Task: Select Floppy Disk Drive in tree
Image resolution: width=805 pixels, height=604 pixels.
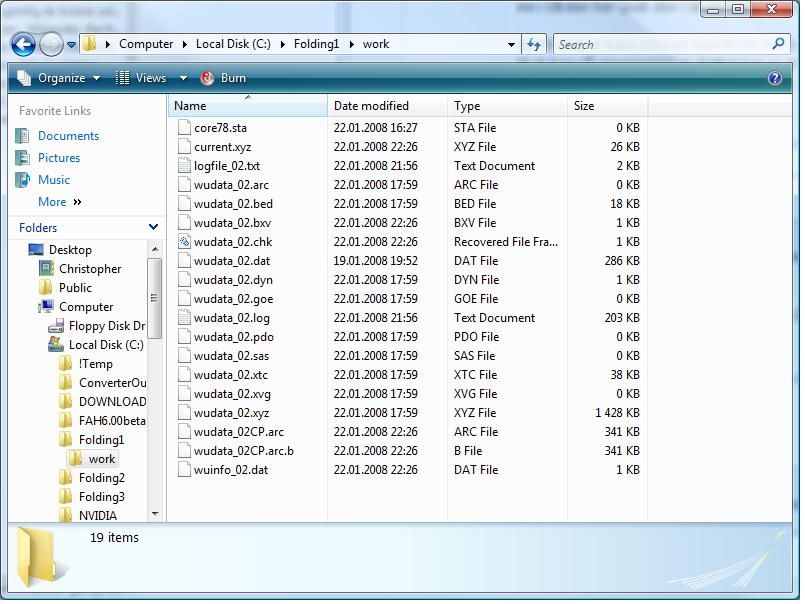Action: pyautogui.click(x=107, y=326)
